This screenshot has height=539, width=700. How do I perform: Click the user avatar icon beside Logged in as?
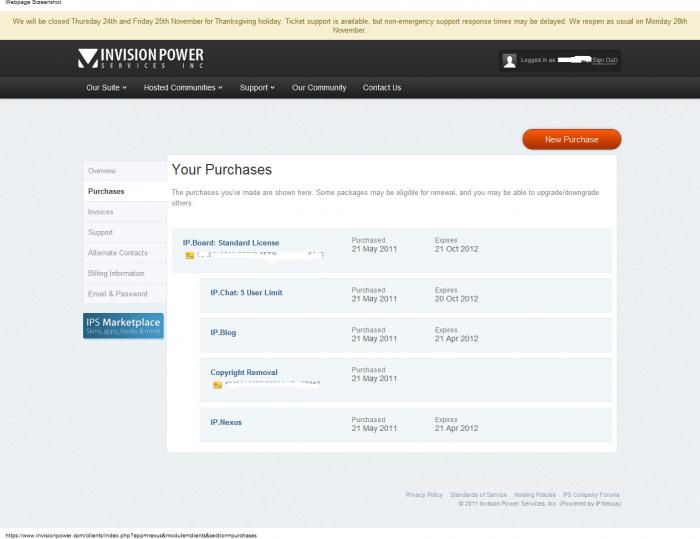tap(509, 60)
